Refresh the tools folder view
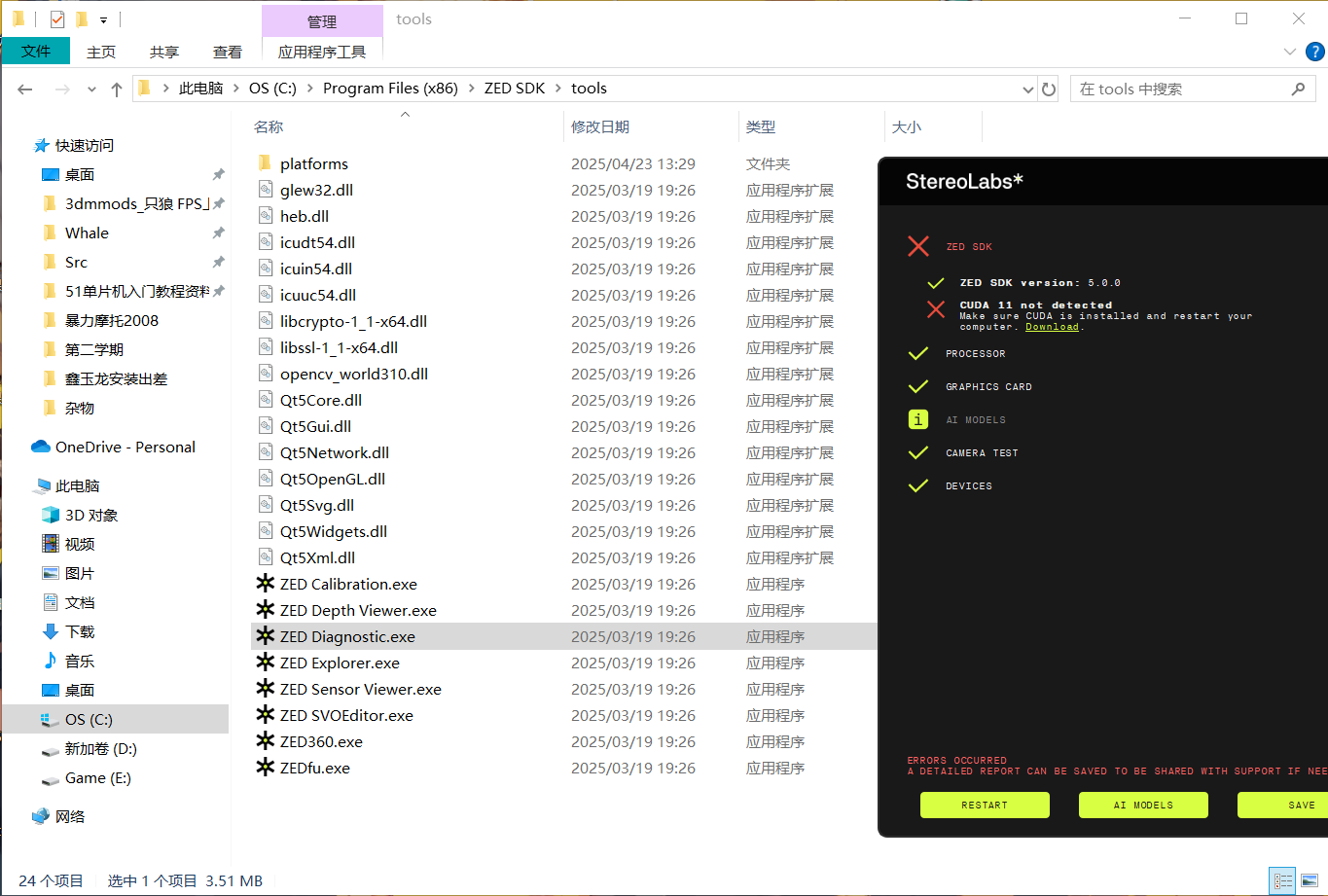The width and height of the screenshot is (1328, 896). (1049, 89)
